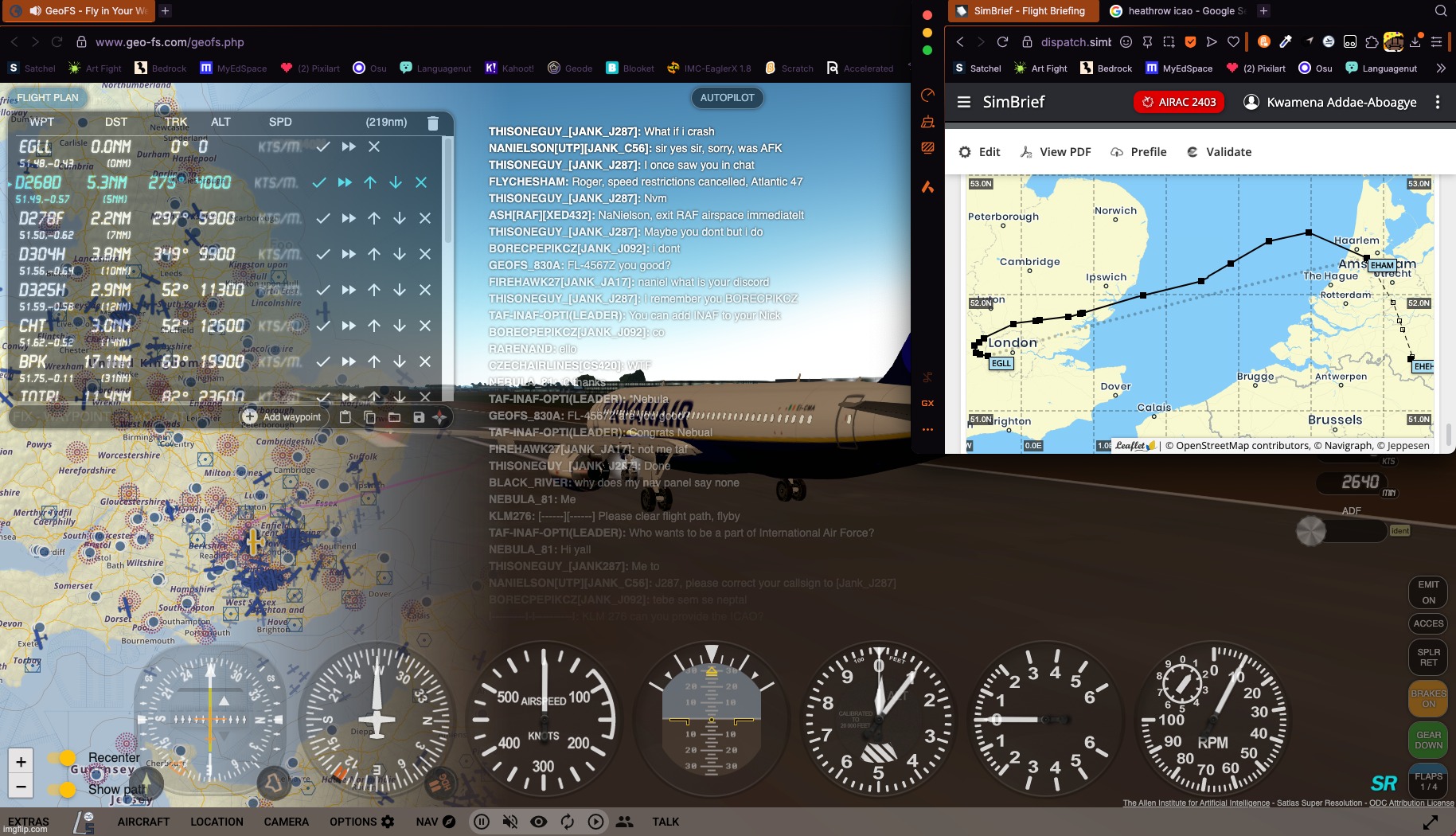Screen dimensions: 1456x836
Task: Switch to the heathrow icao Google Search tab
Action: click(x=1185, y=10)
